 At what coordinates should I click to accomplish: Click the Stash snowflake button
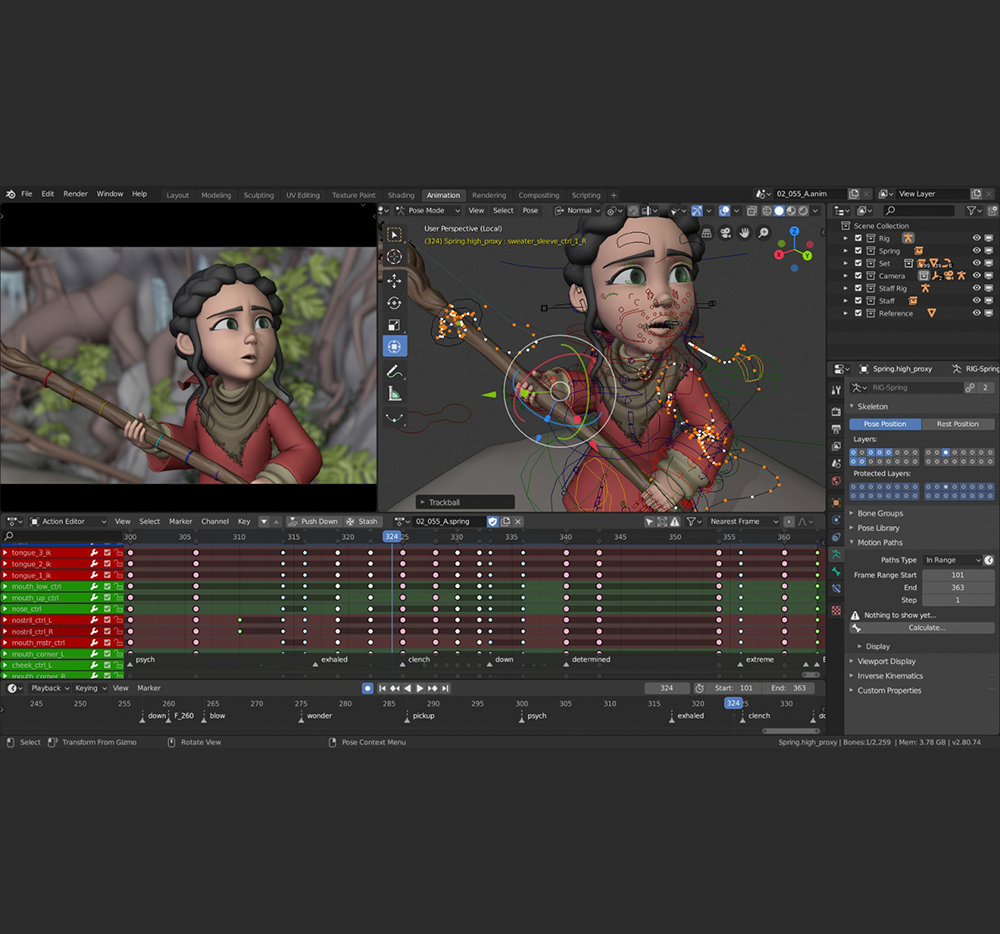(362, 521)
